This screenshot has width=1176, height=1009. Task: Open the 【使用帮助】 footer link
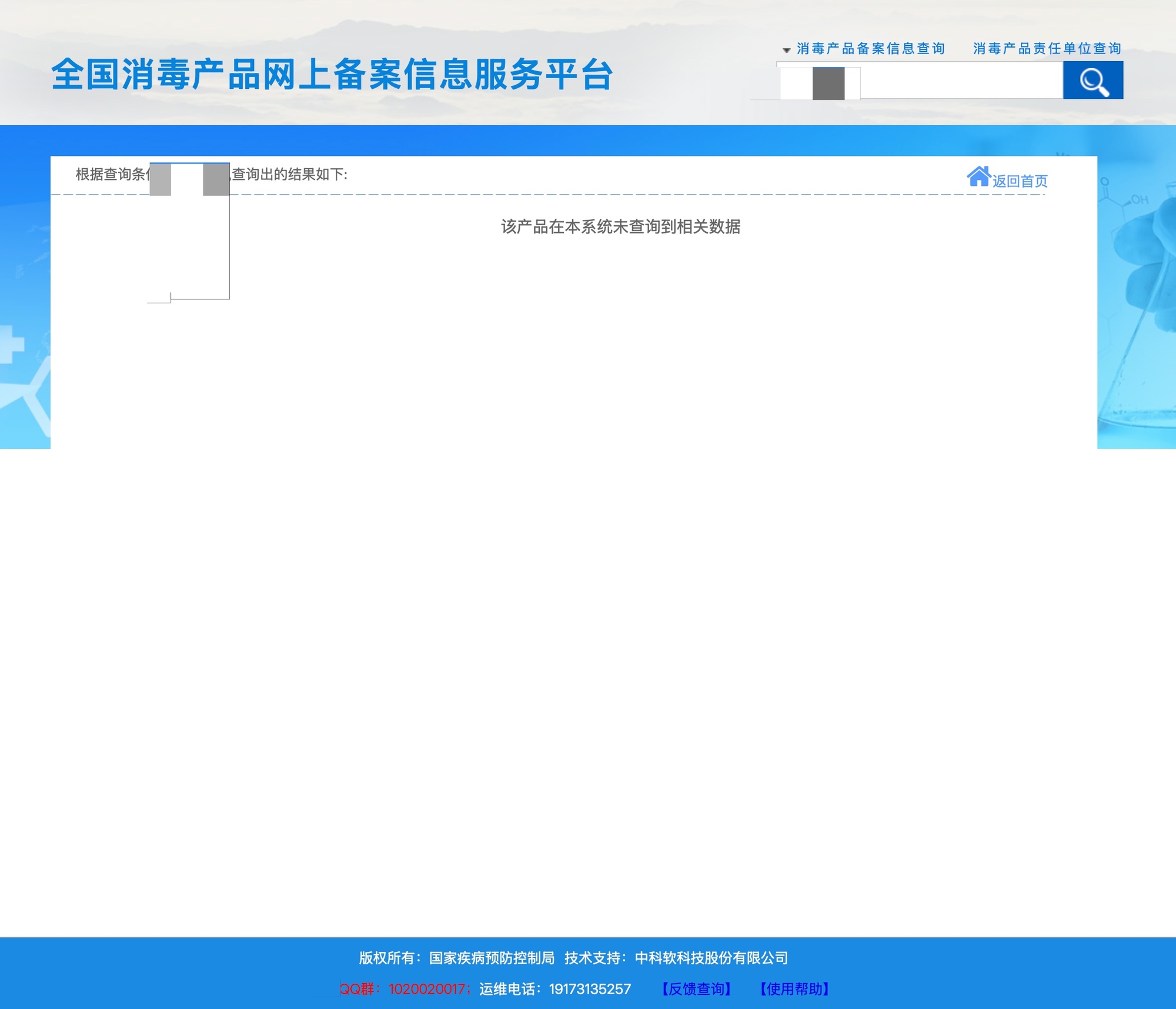click(x=794, y=989)
